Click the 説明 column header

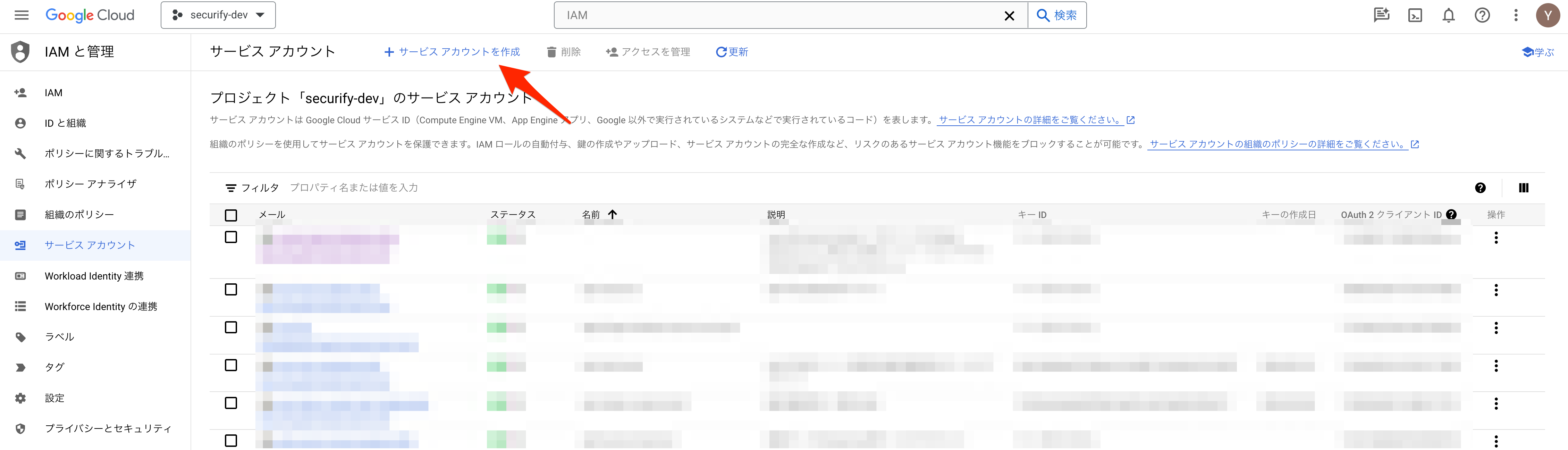(776, 215)
